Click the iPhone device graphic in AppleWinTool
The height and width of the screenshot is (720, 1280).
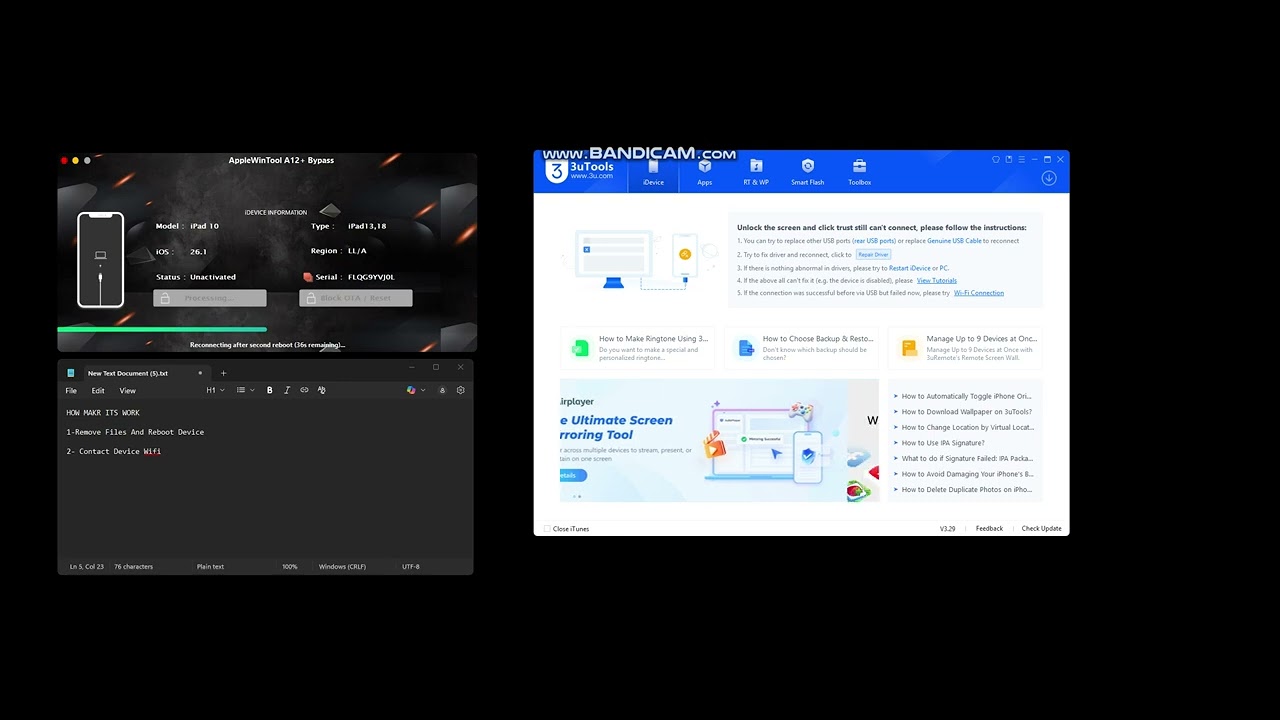(x=100, y=260)
